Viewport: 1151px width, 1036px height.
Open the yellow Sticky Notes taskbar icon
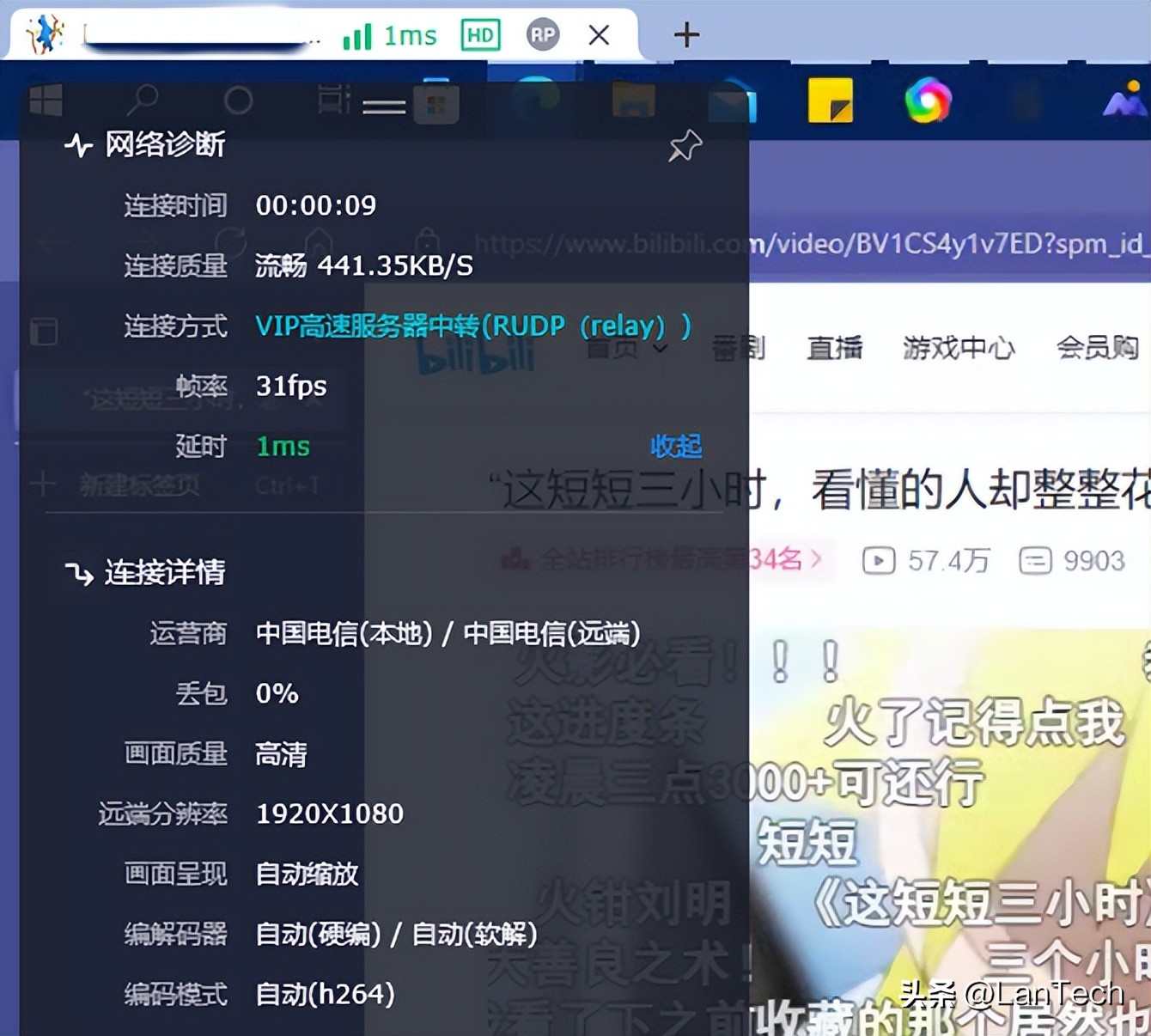point(831,101)
